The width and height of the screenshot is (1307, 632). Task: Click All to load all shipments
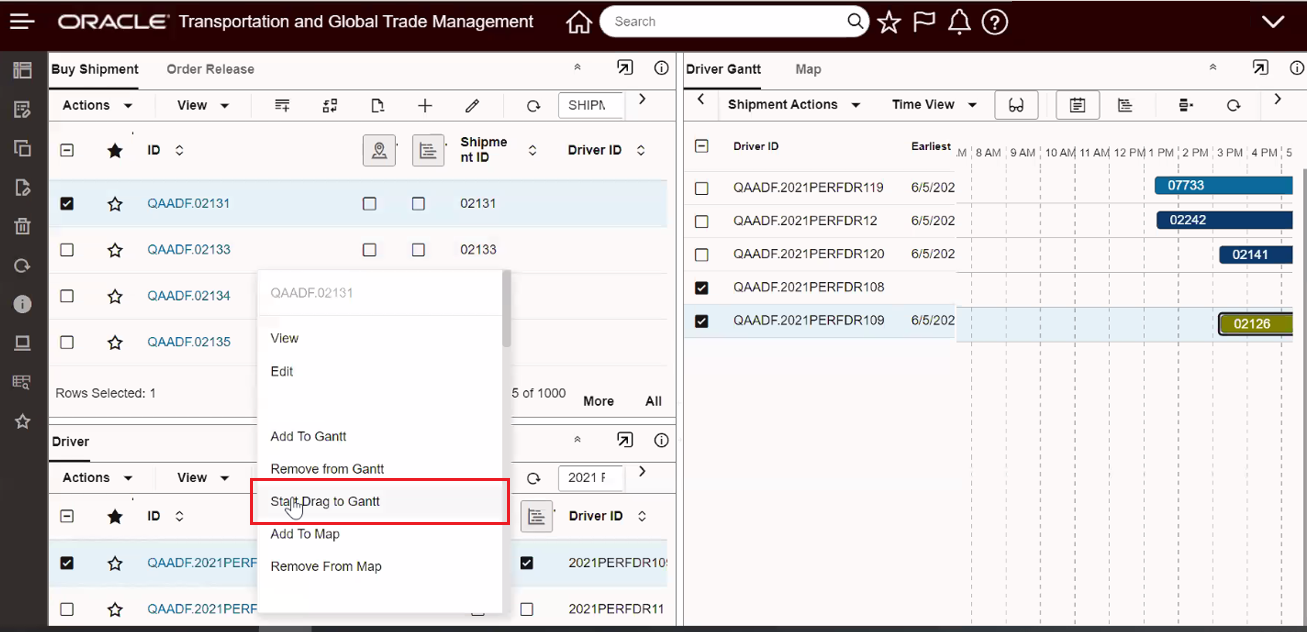point(653,401)
